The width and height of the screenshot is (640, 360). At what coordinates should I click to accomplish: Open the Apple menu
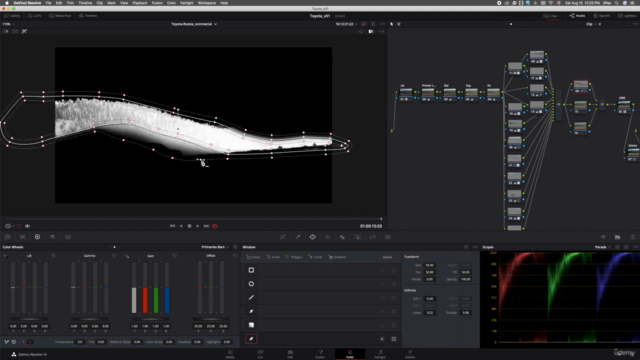click(7, 3)
